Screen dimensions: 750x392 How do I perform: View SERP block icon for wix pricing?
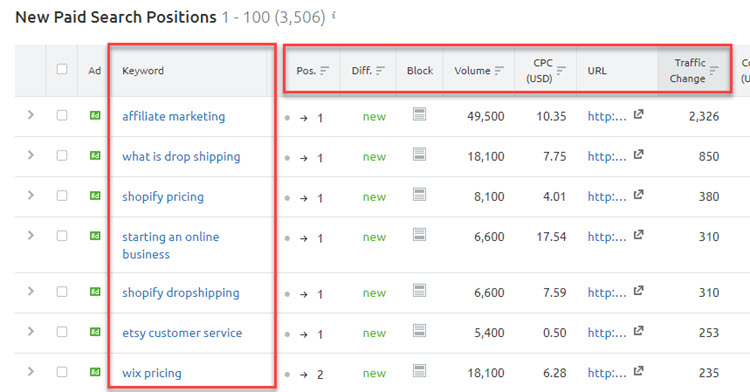tap(419, 371)
